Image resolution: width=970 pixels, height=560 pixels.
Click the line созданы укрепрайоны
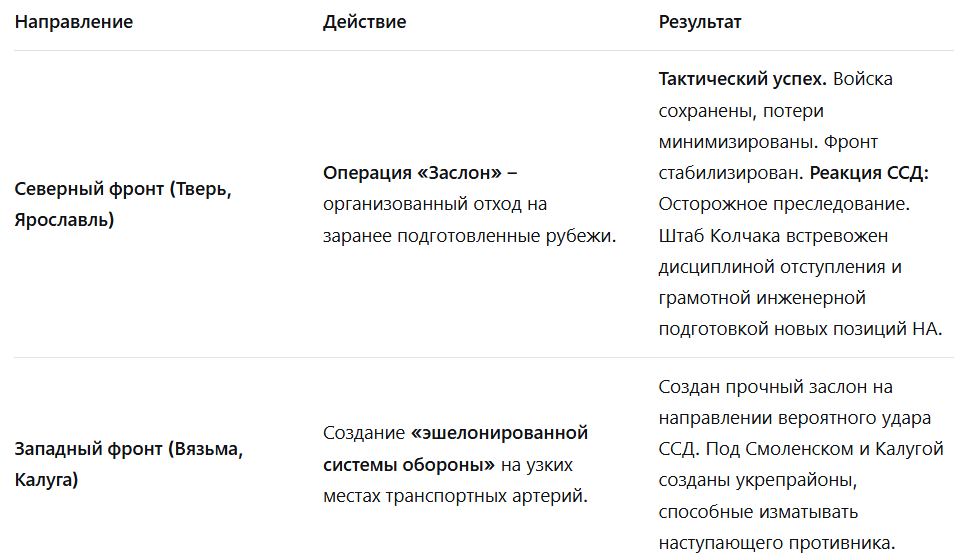point(758,480)
